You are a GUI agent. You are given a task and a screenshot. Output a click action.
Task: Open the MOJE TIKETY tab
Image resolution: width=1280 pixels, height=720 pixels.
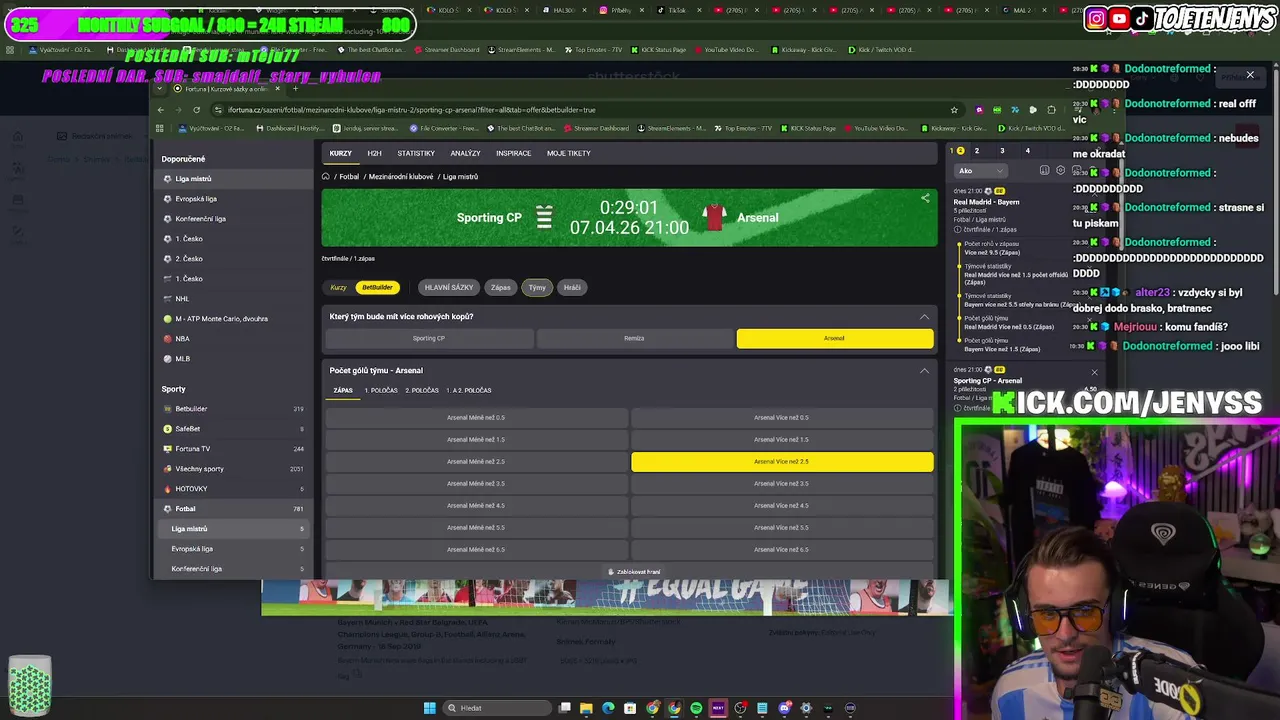tap(569, 153)
